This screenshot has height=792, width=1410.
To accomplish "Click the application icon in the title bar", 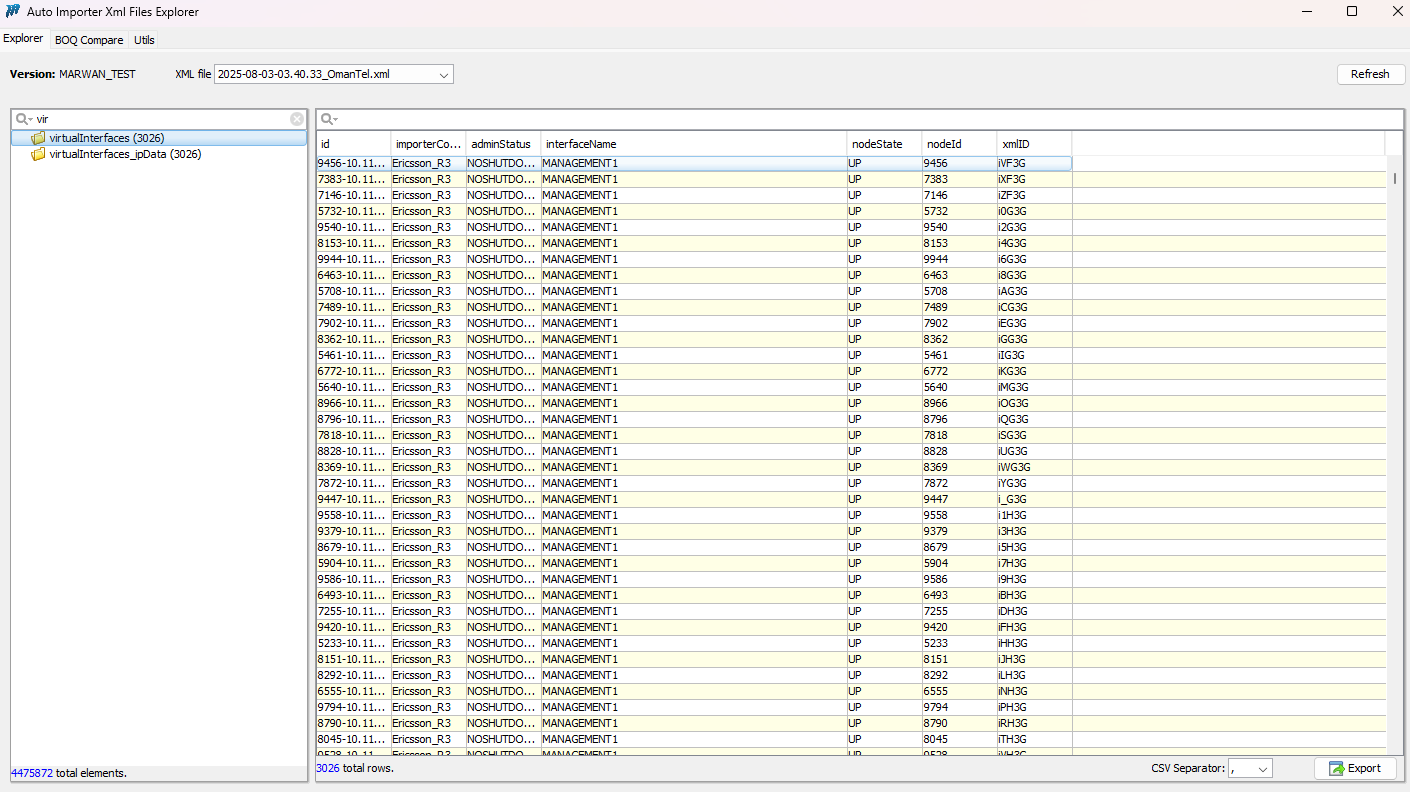I will (x=13, y=12).
